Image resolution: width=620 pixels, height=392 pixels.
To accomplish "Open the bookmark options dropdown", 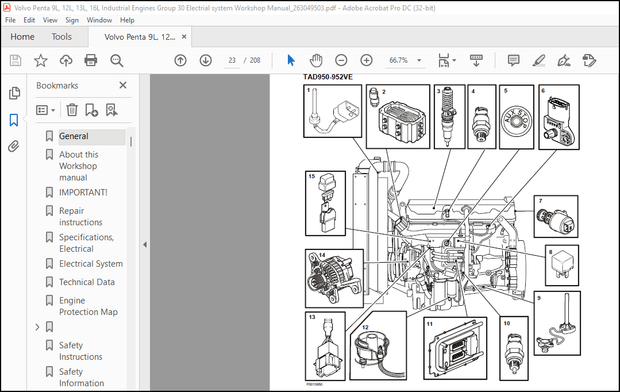I will point(45,110).
